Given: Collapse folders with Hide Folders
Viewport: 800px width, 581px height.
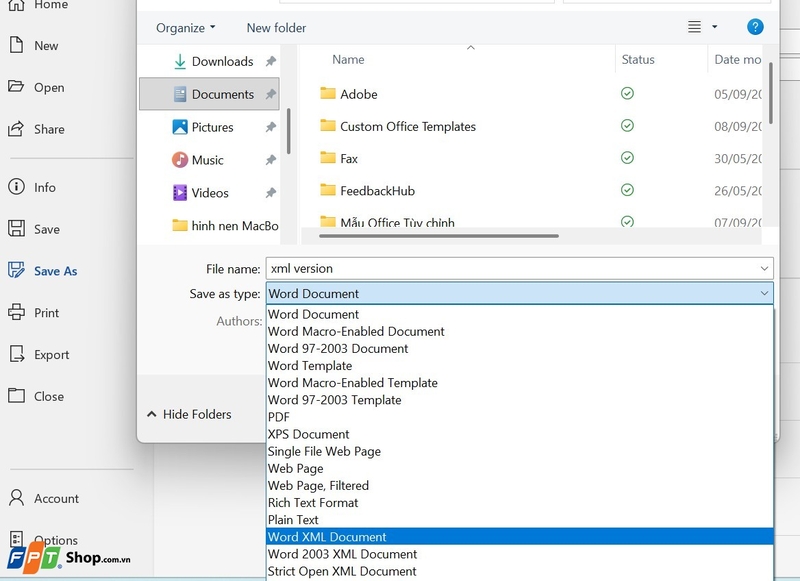Looking at the screenshot, I should click(189, 414).
